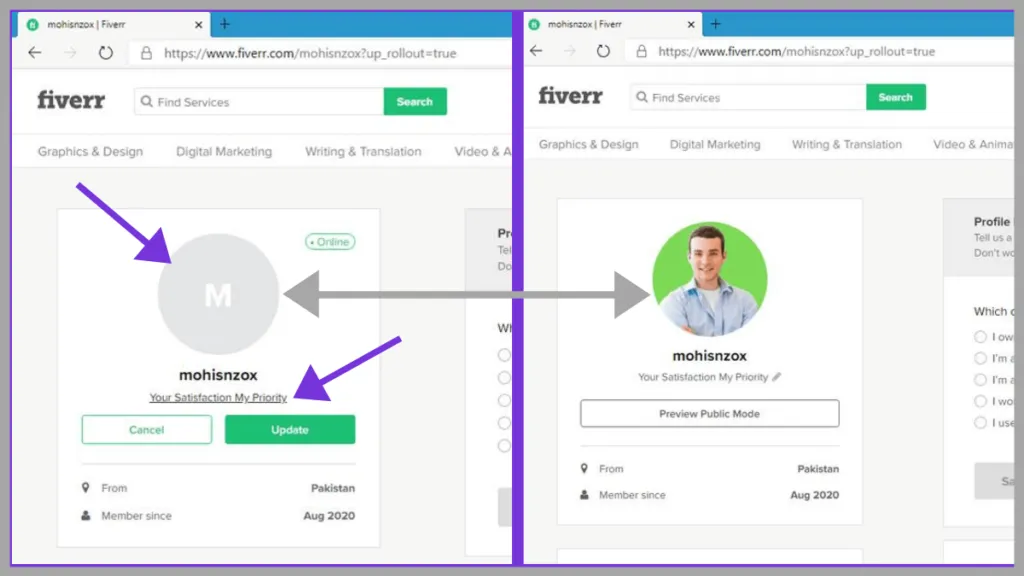
Task: Click padlock icon in left address bar
Action: (x=146, y=53)
